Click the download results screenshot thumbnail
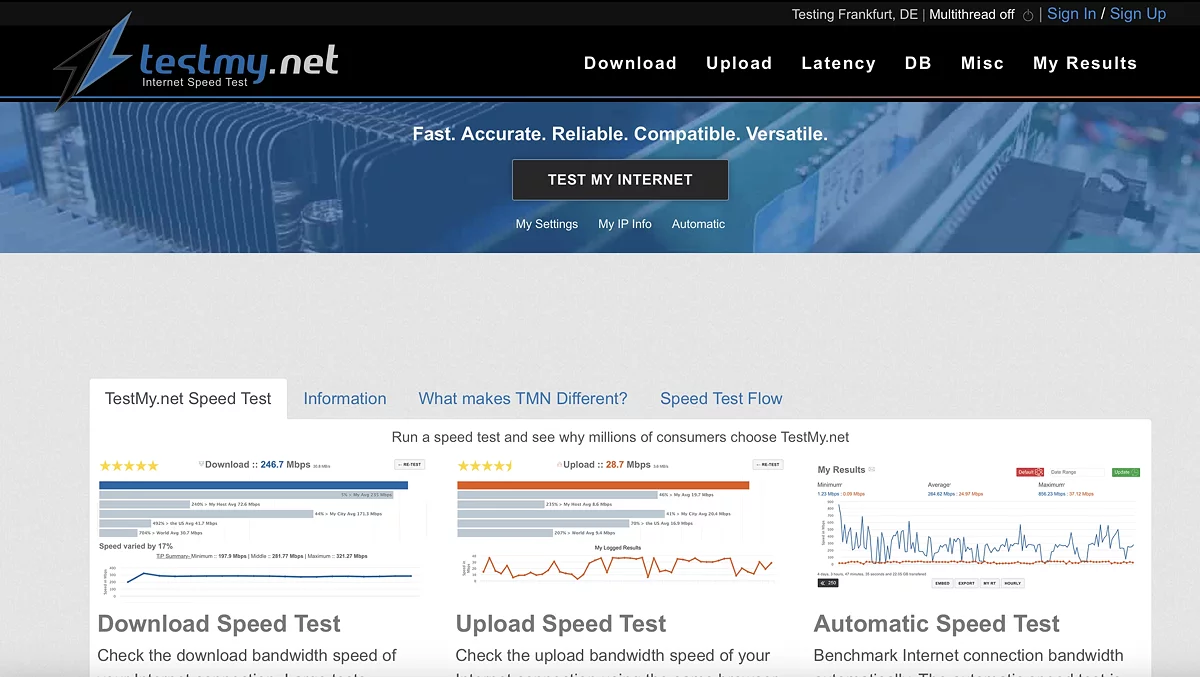 pos(261,528)
